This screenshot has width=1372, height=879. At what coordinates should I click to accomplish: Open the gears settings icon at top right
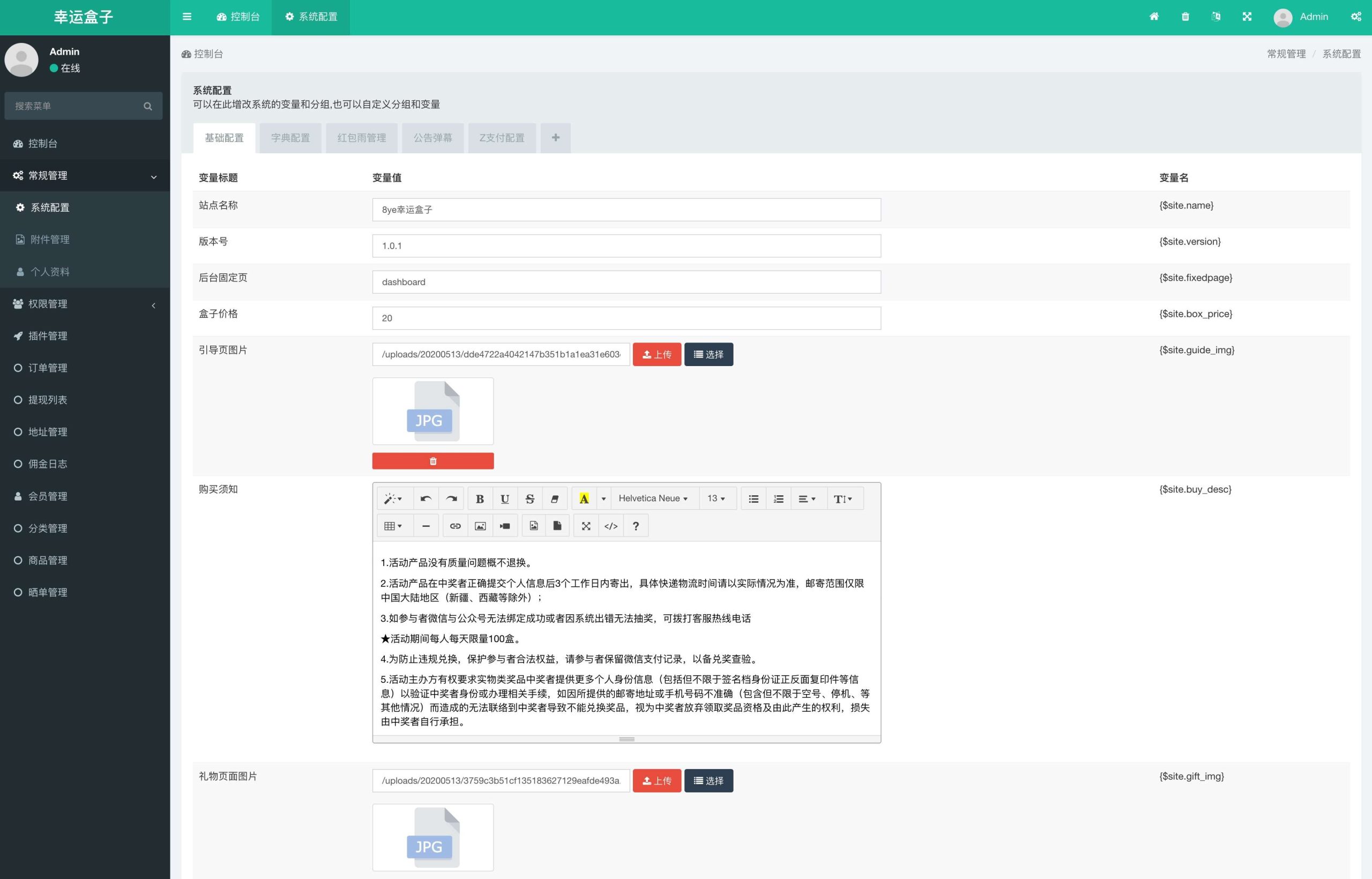tap(1355, 17)
